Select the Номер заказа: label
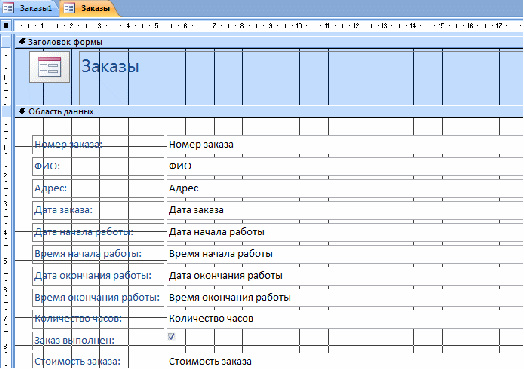The image size is (524, 369). 99,144
